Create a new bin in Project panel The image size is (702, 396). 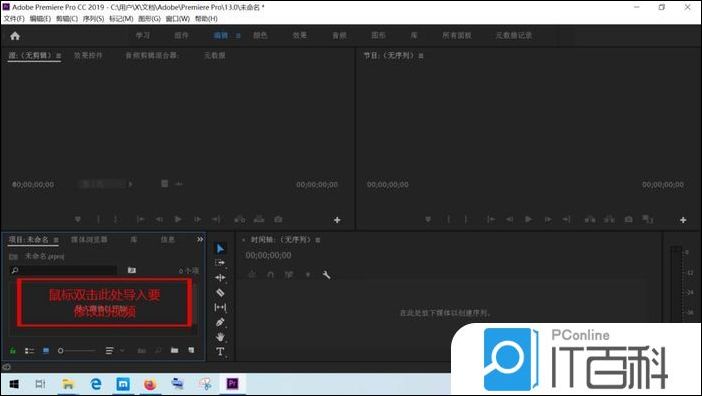point(175,350)
